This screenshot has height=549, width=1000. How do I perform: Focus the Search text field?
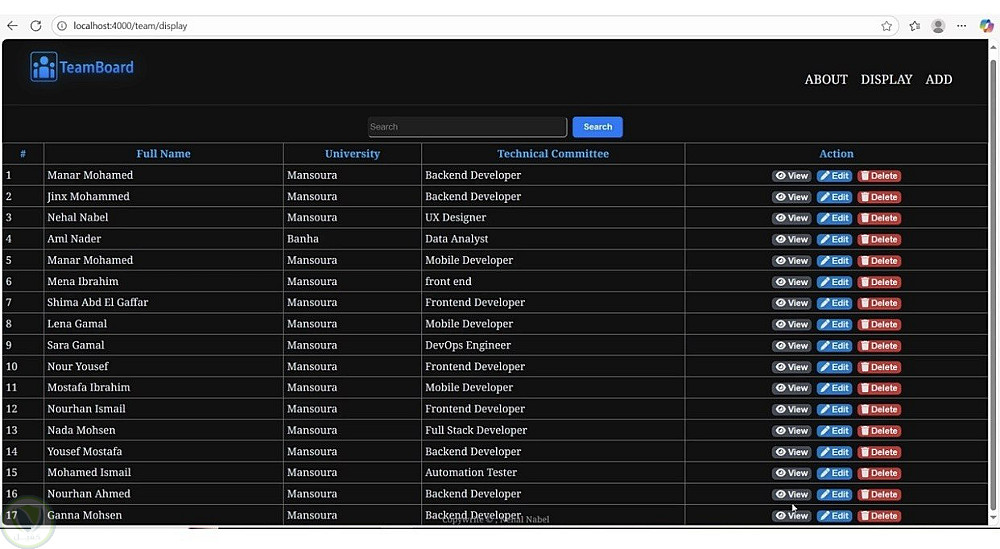pyautogui.click(x=467, y=127)
